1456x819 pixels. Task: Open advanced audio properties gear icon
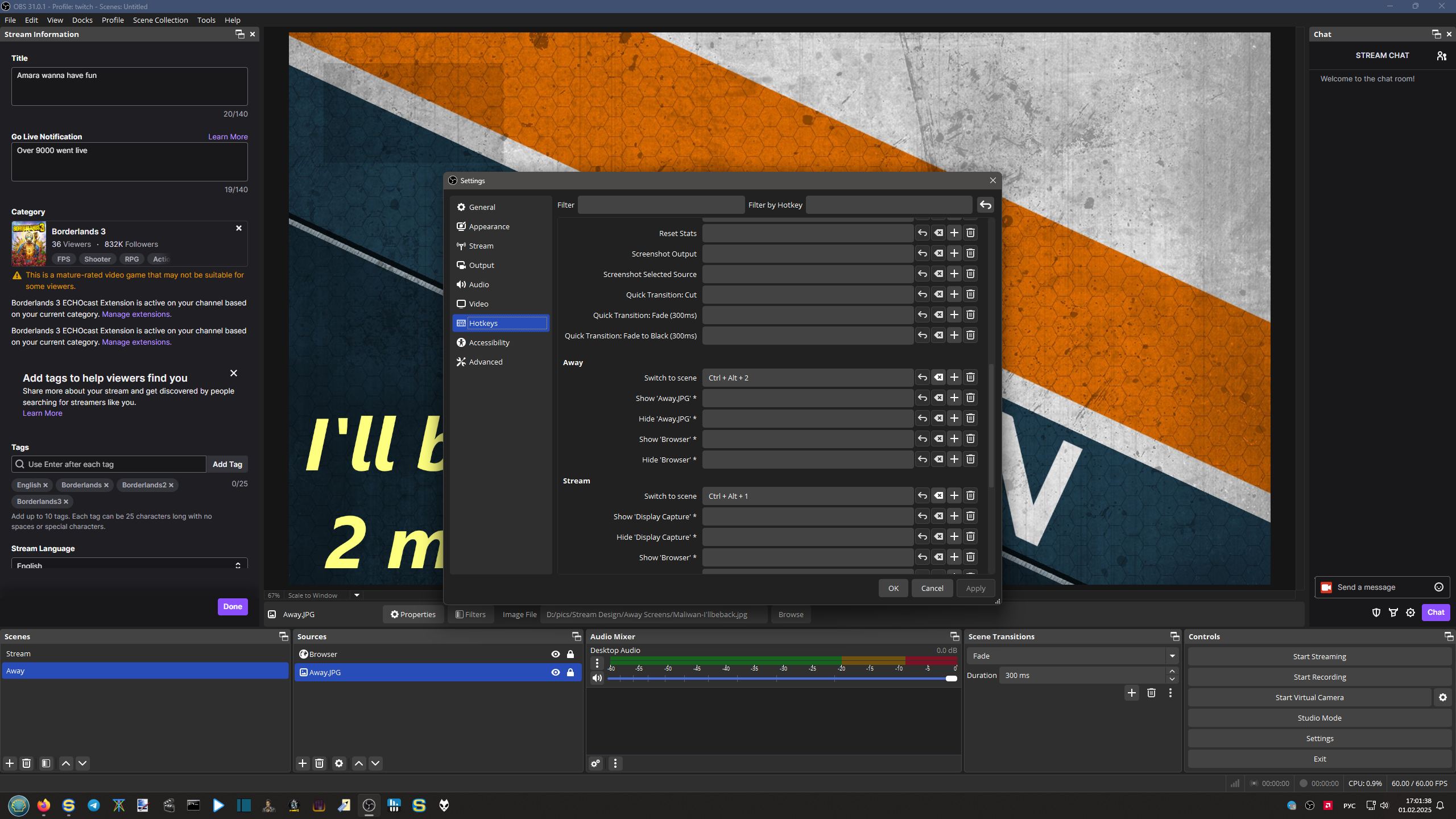(595, 763)
